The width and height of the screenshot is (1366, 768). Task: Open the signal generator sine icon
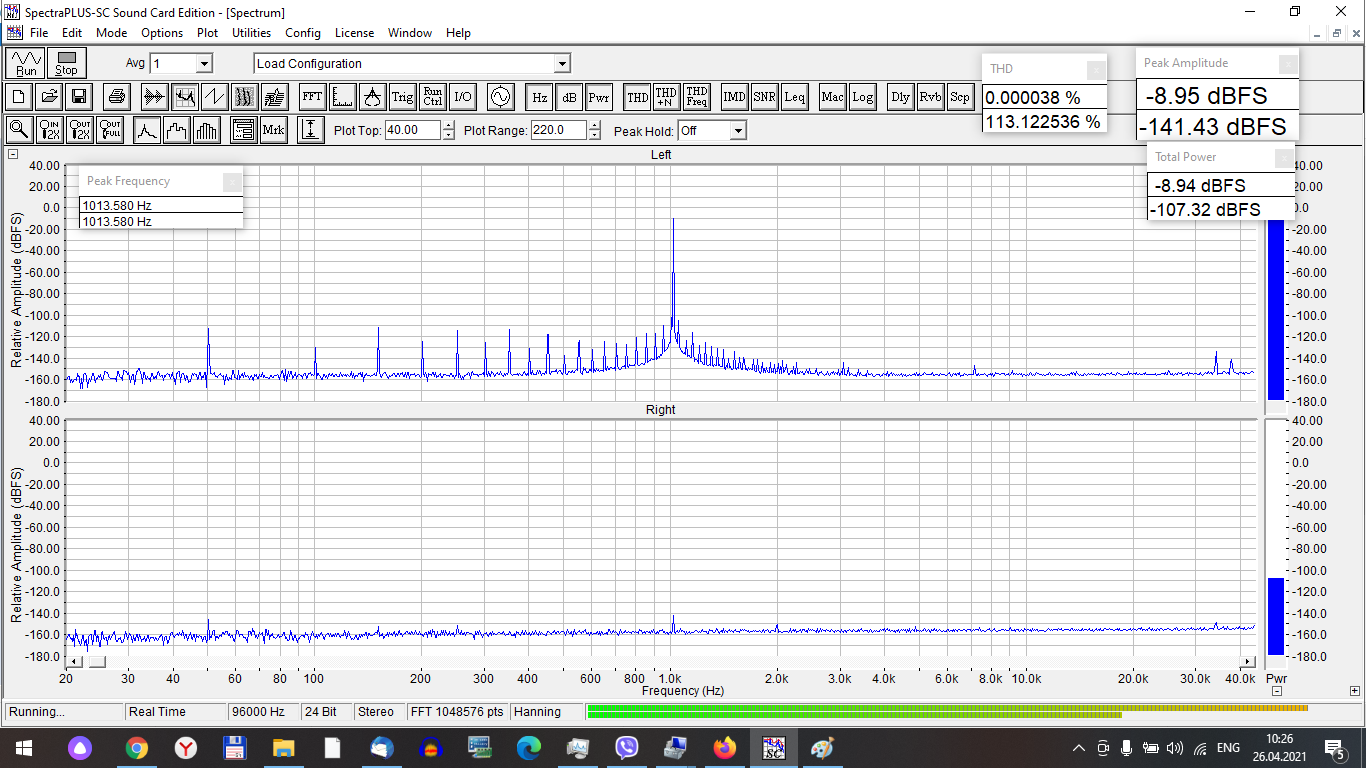(498, 97)
